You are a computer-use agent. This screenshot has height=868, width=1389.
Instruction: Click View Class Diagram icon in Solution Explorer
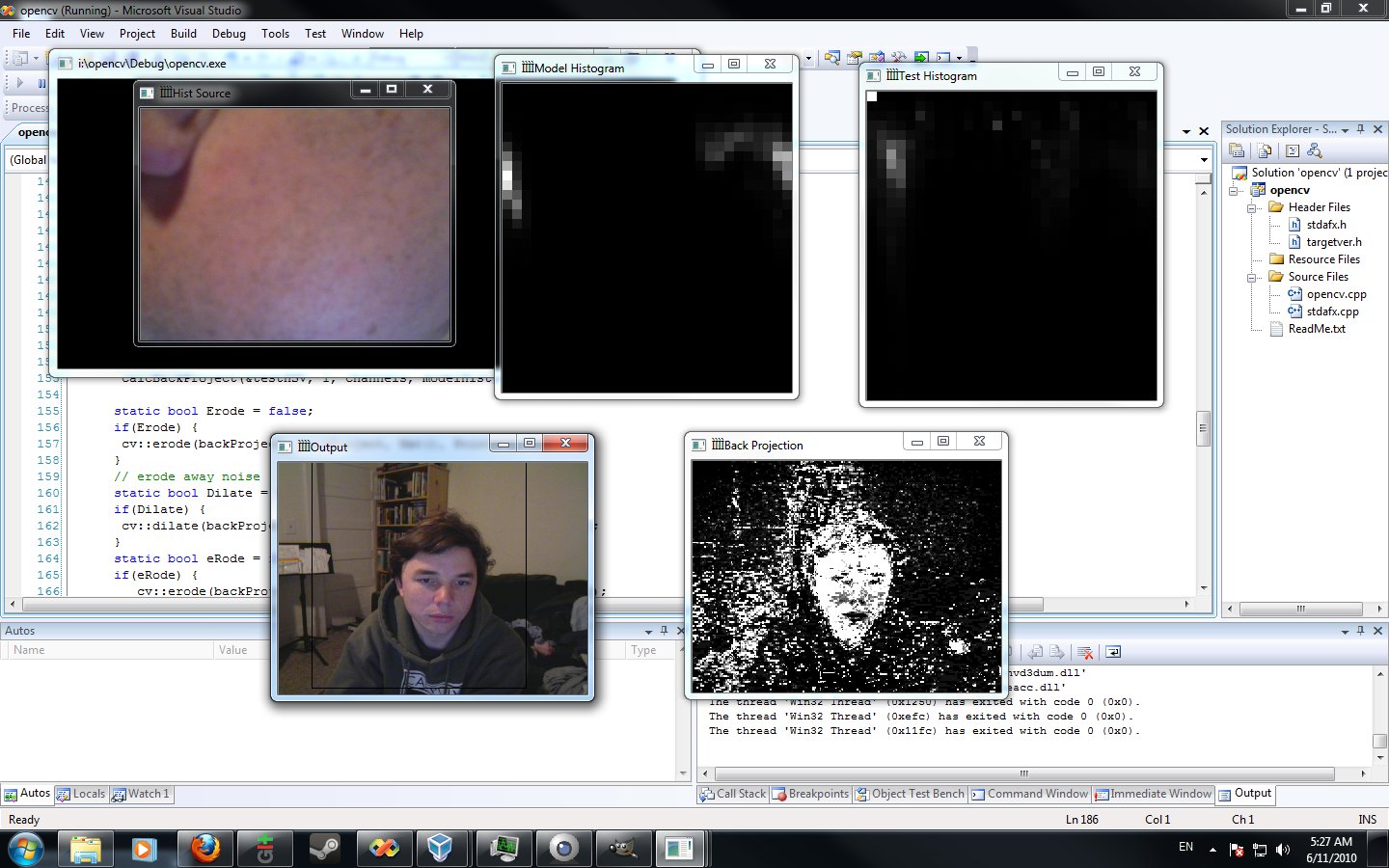pos(1314,150)
